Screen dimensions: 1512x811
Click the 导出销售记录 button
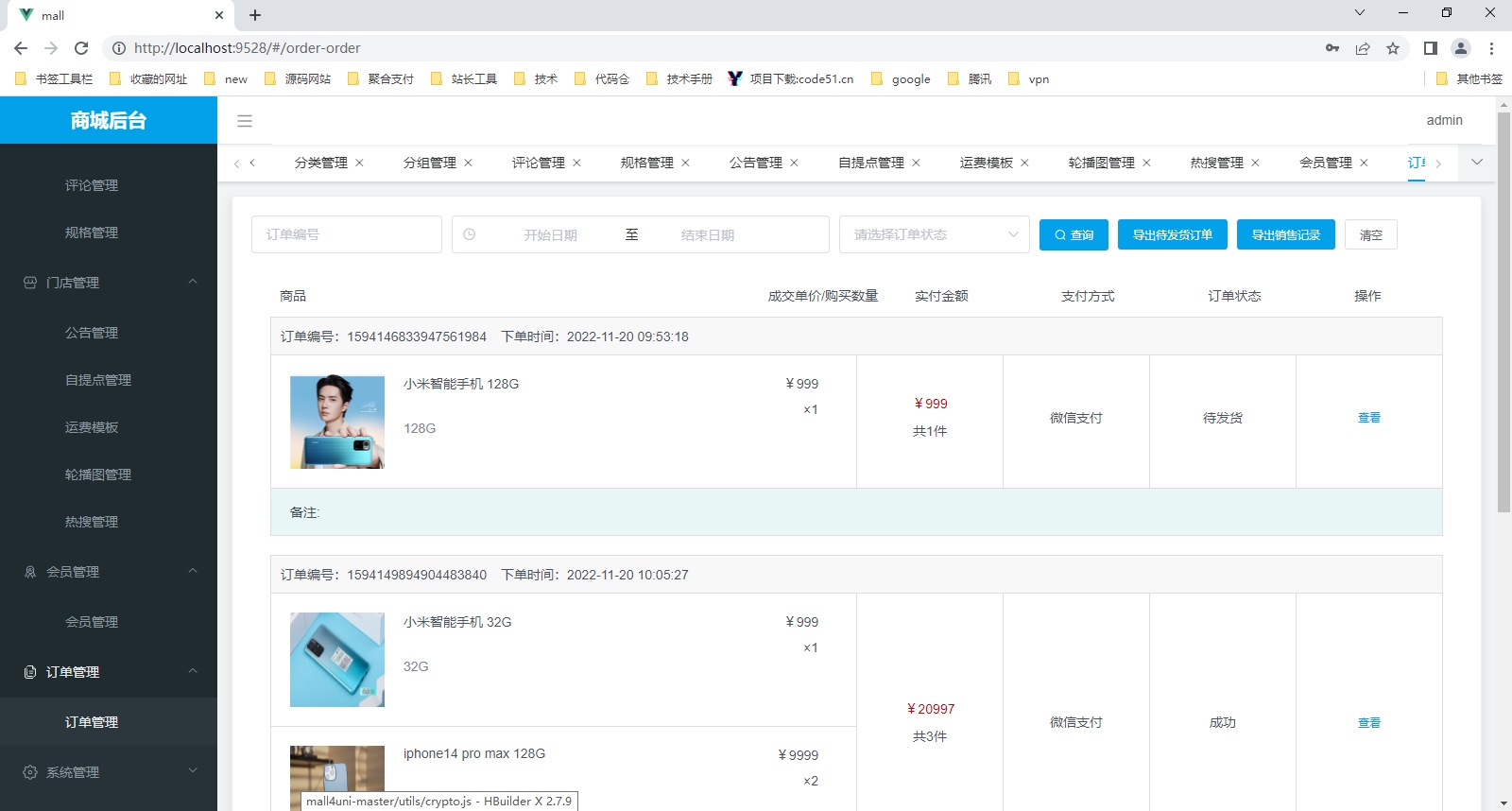1285,234
